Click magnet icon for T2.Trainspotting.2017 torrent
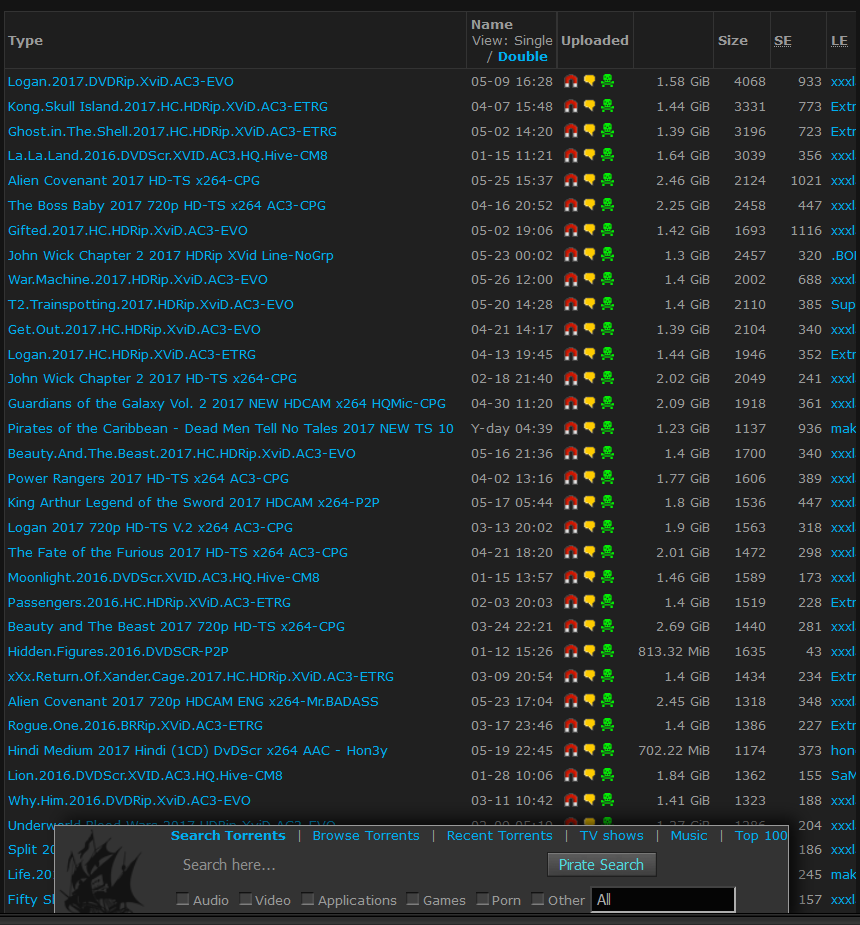The image size is (860, 925). [x=570, y=304]
